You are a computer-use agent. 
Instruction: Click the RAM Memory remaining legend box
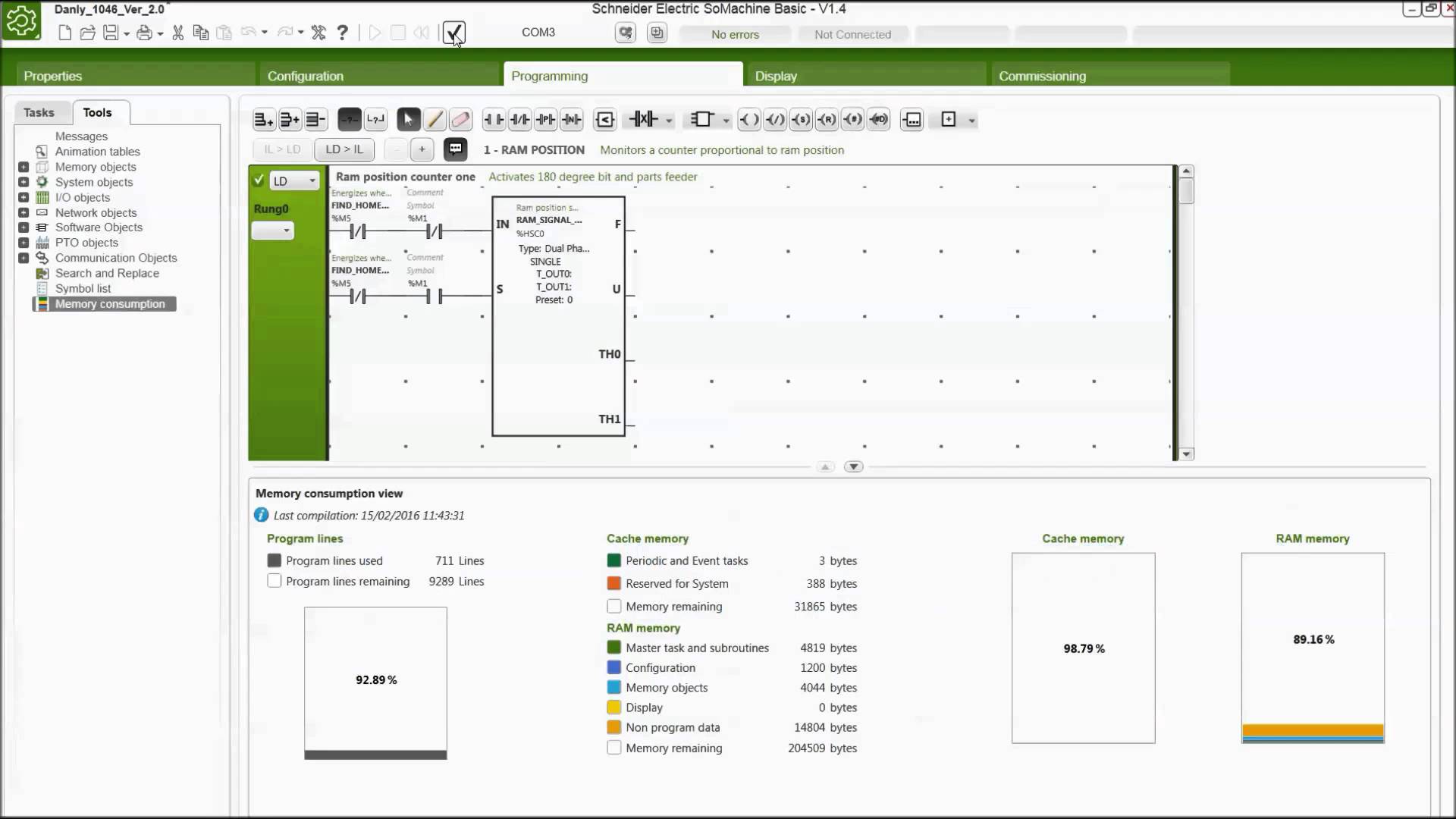tap(614, 747)
